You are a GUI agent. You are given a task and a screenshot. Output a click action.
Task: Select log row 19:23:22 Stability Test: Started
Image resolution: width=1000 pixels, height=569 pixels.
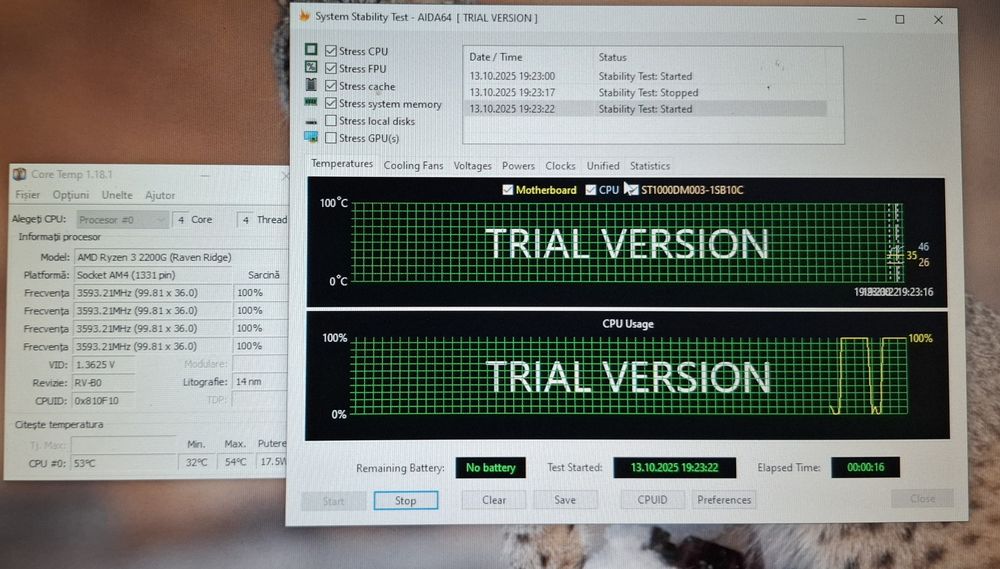pyautogui.click(x=647, y=109)
